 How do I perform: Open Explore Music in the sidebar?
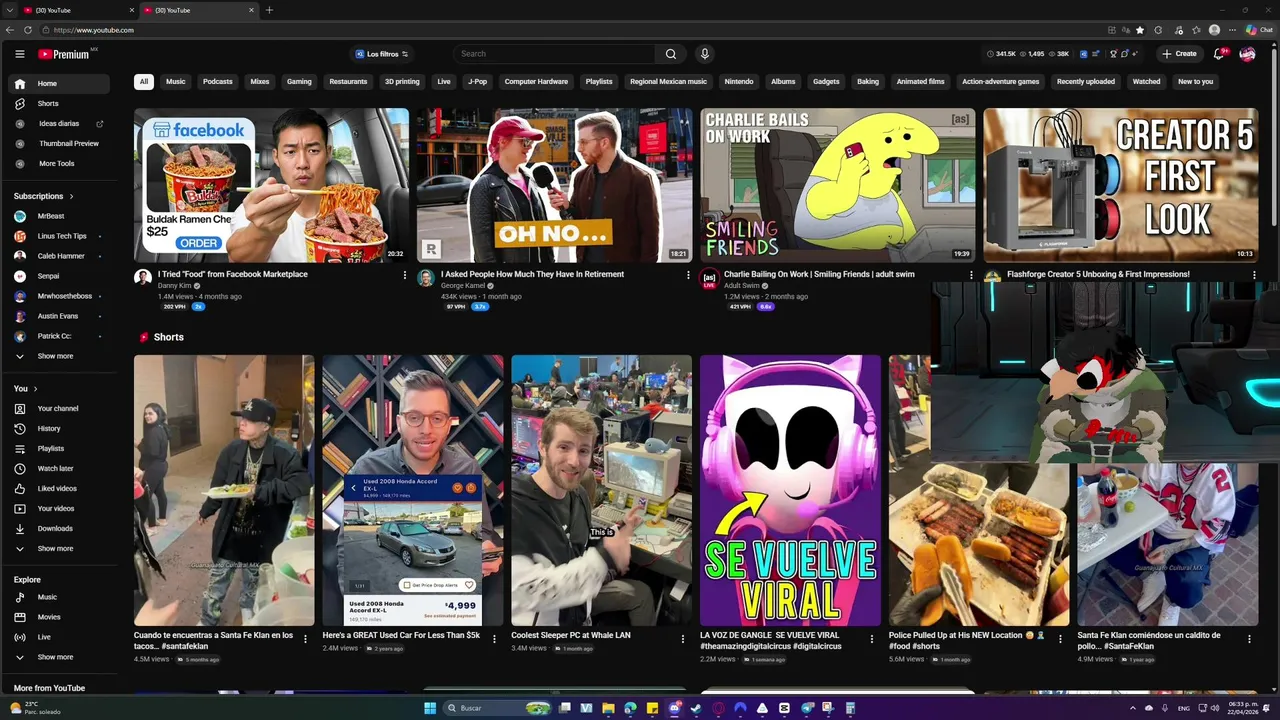60,597
